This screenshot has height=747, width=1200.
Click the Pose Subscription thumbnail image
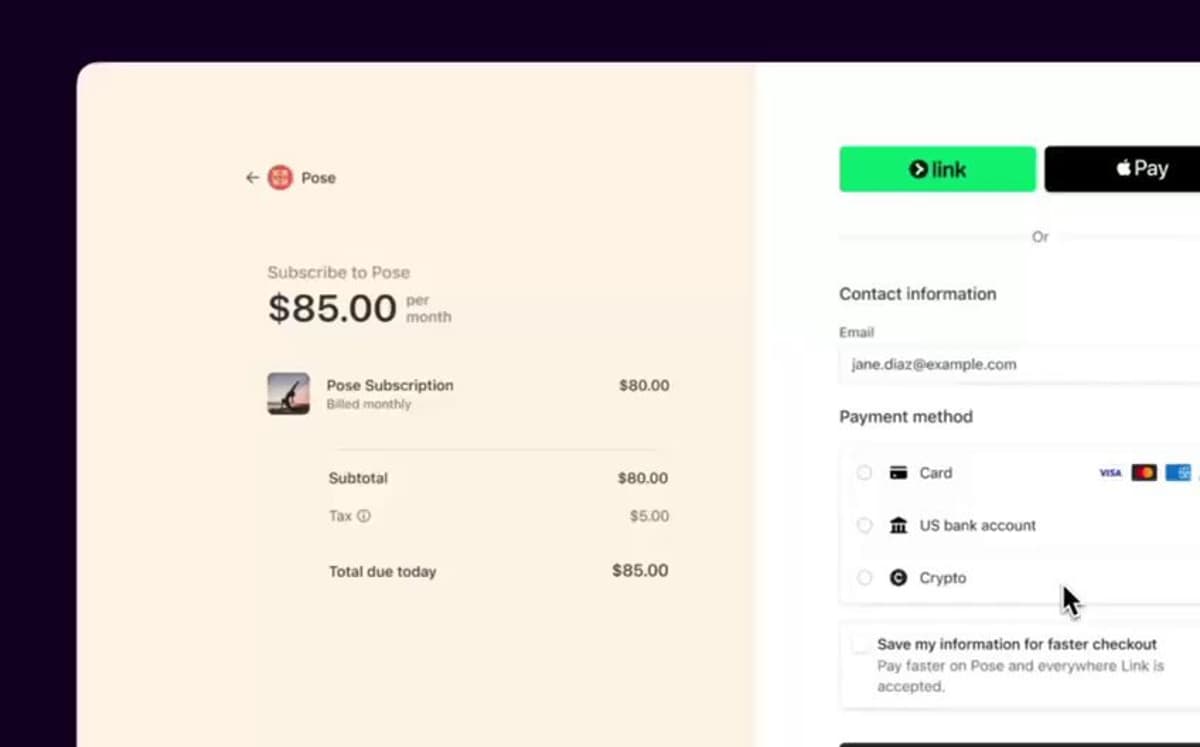(x=288, y=393)
